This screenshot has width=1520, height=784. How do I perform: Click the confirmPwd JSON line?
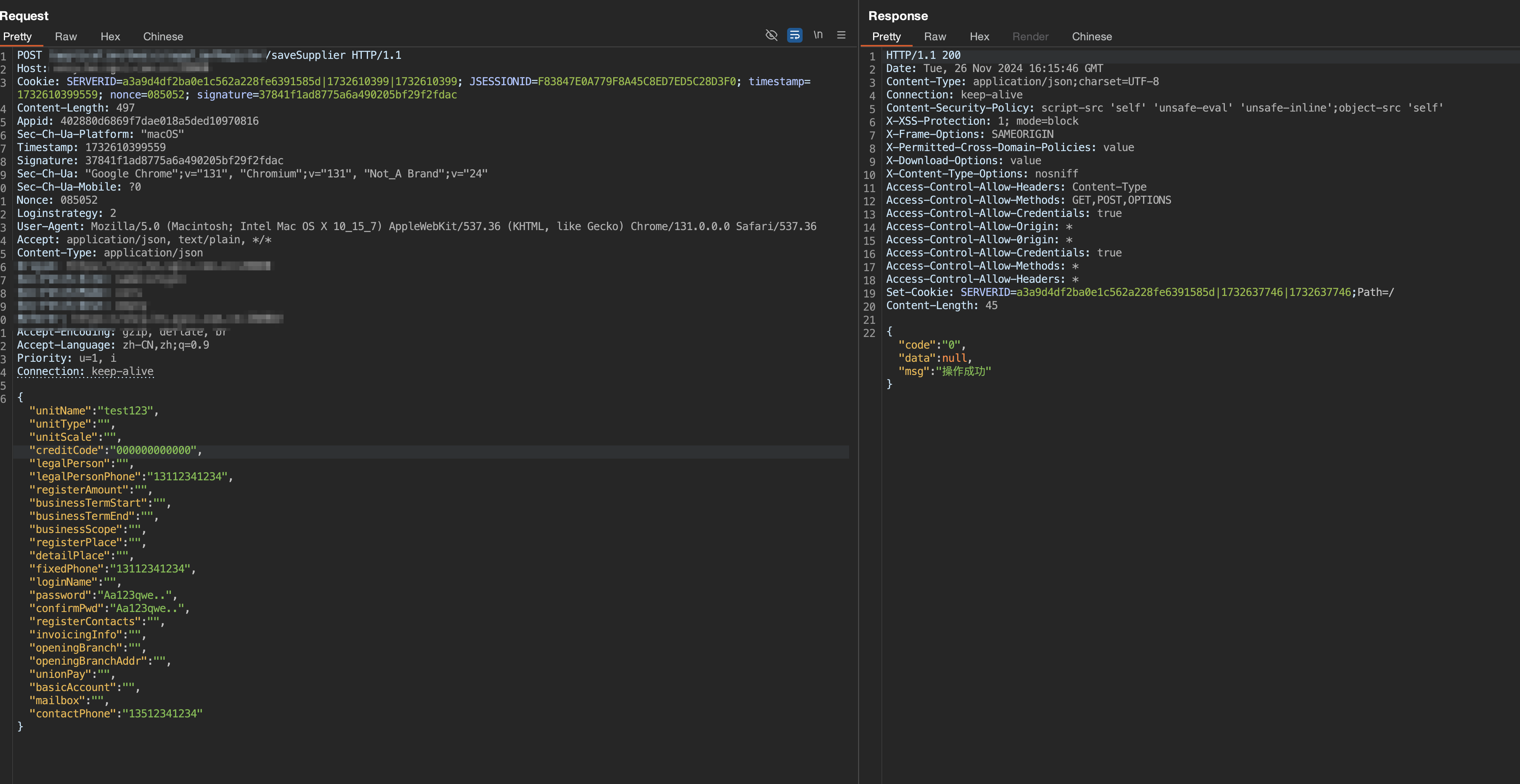[x=109, y=608]
